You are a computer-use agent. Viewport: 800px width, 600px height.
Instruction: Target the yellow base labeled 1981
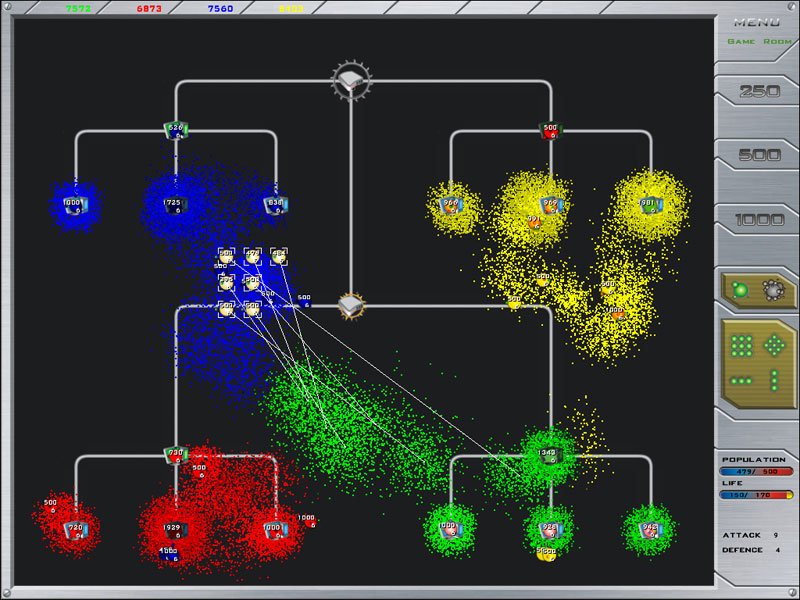650,205
